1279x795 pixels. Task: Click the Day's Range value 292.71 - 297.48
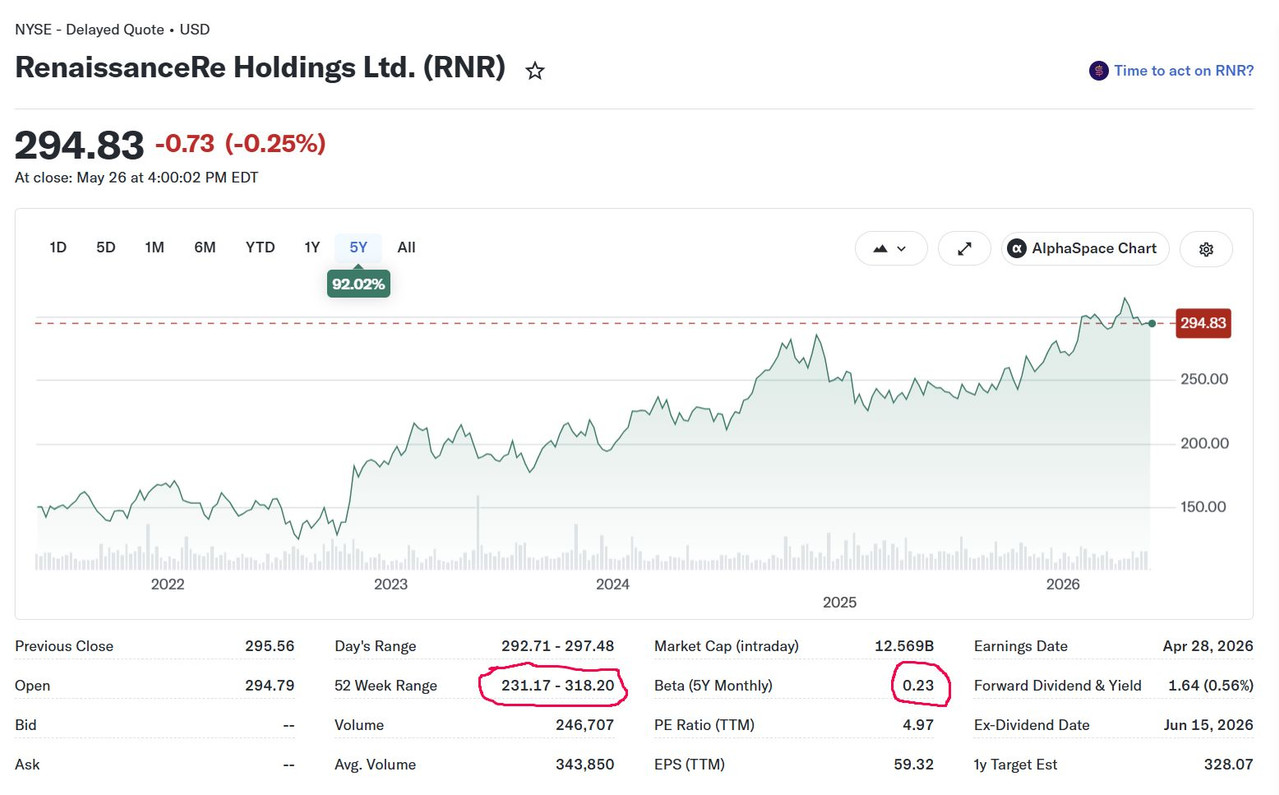(558, 646)
